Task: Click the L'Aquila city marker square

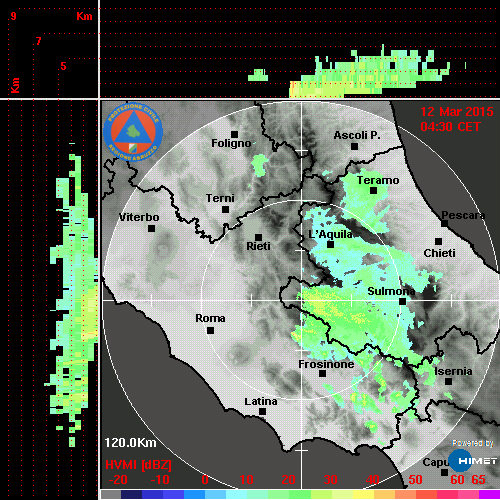Action: (x=330, y=245)
